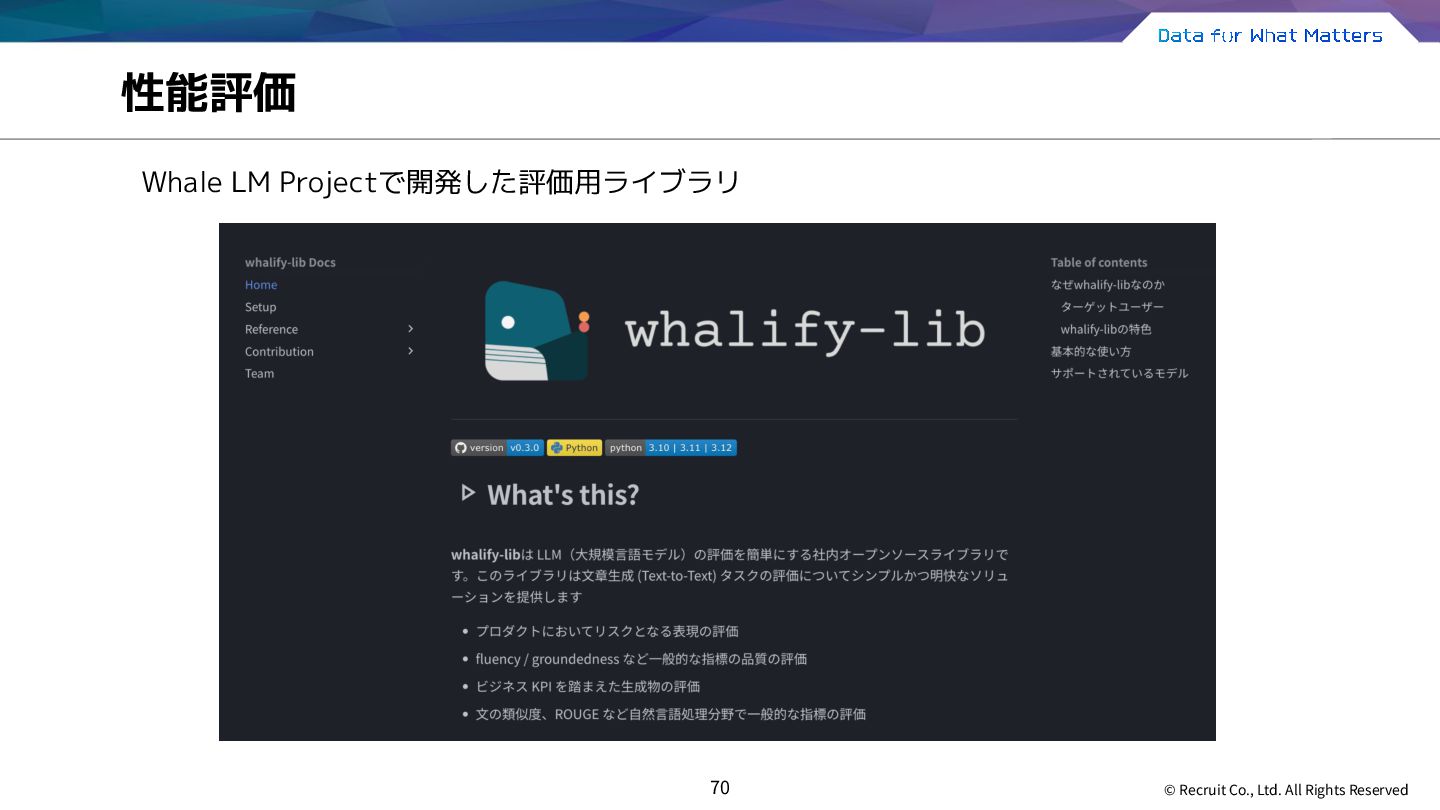Click the Recruit Co., Ltd. copyright notice
The width and height of the screenshot is (1440, 810).
click(1286, 790)
